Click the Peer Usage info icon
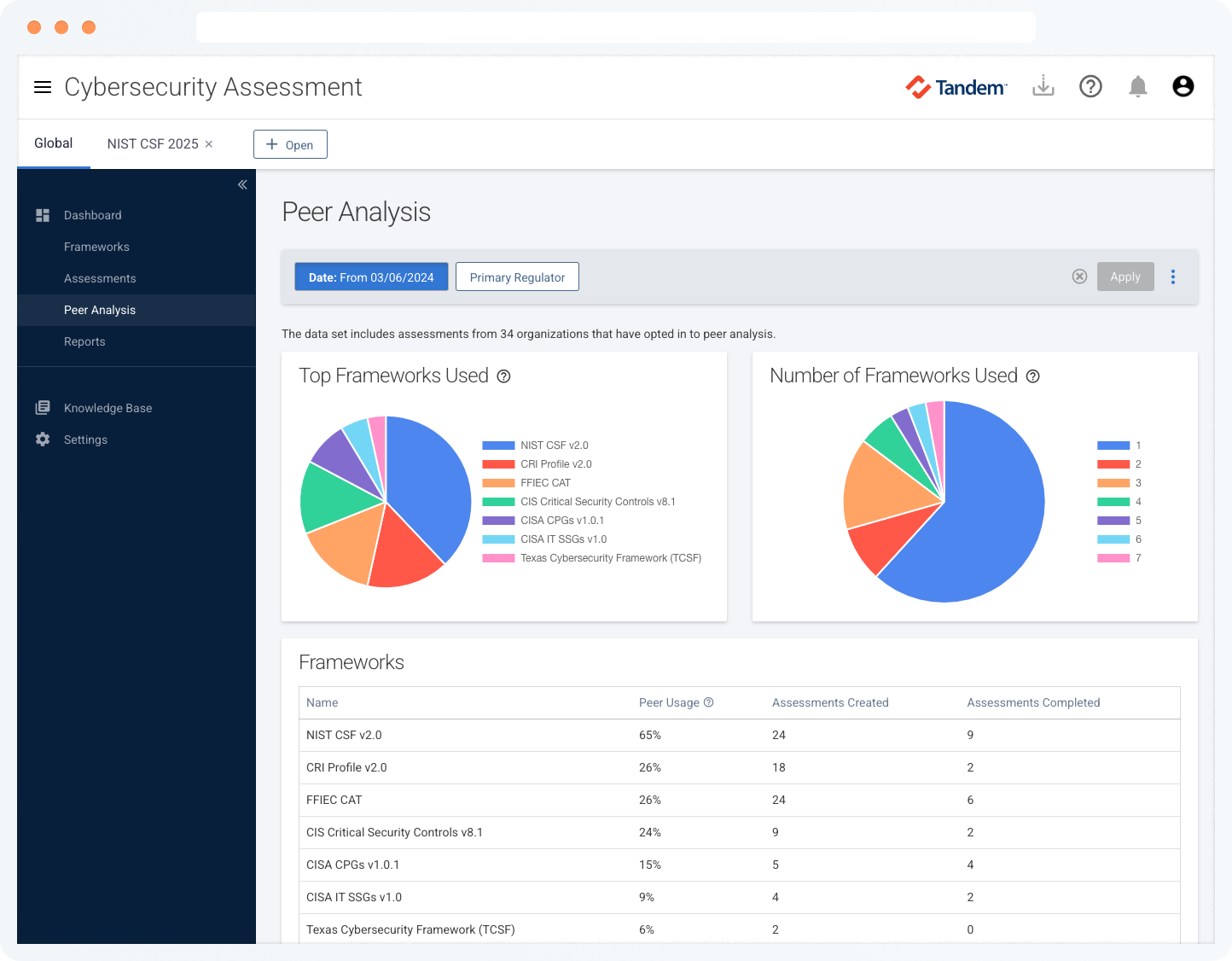 [708, 702]
